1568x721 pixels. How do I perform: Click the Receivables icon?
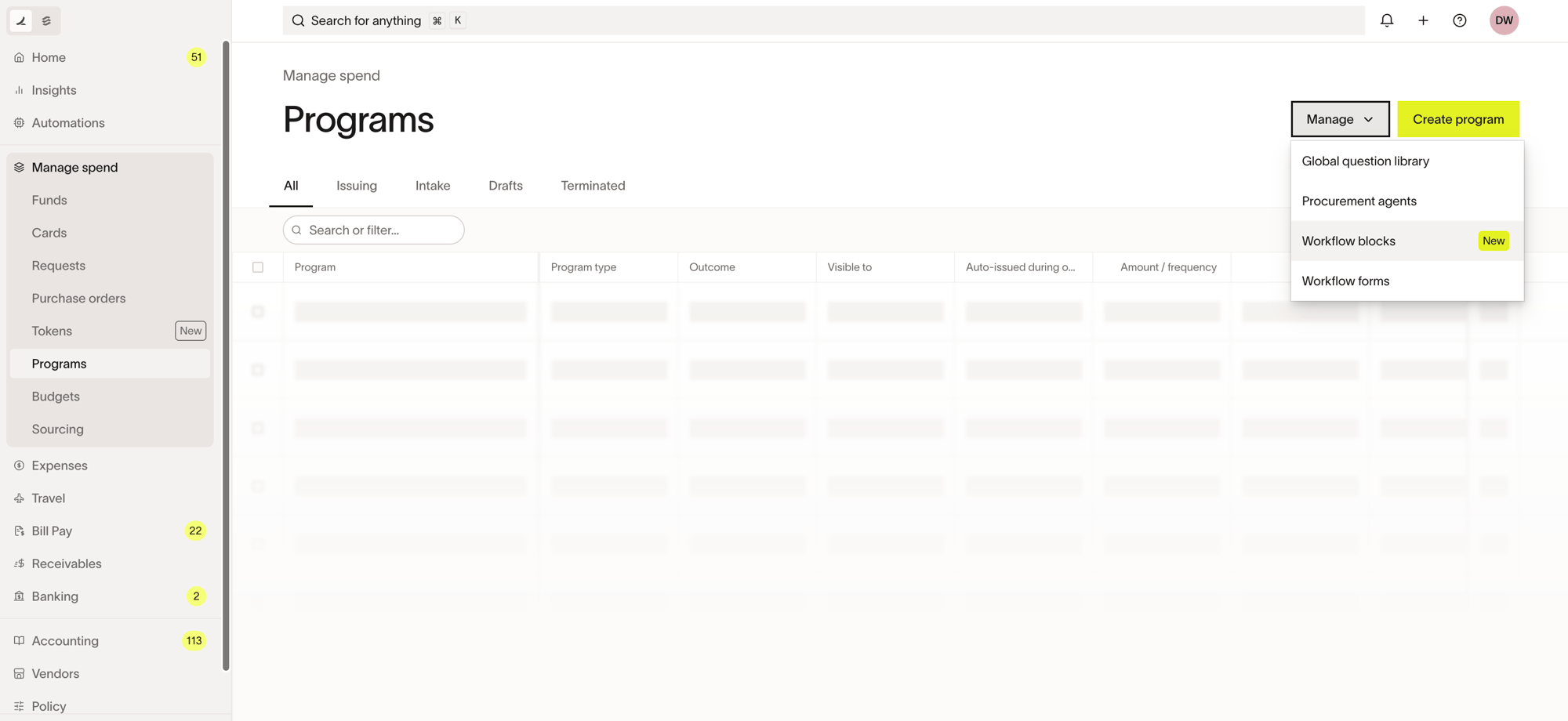pyautogui.click(x=19, y=564)
